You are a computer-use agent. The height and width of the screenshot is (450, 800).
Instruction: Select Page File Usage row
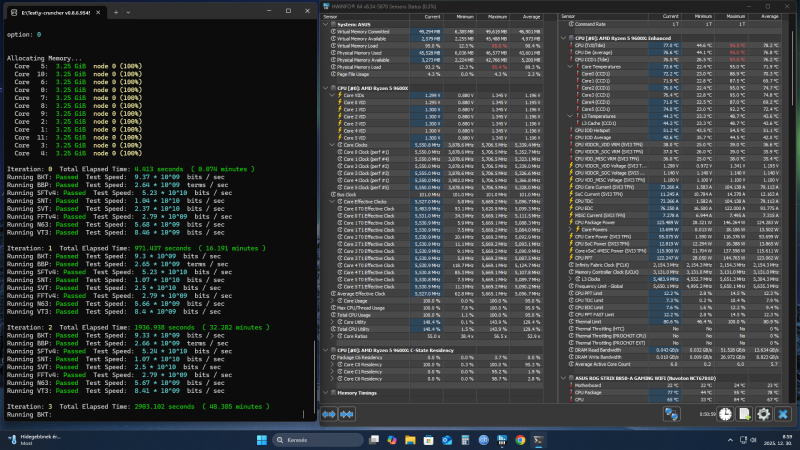tap(433, 74)
